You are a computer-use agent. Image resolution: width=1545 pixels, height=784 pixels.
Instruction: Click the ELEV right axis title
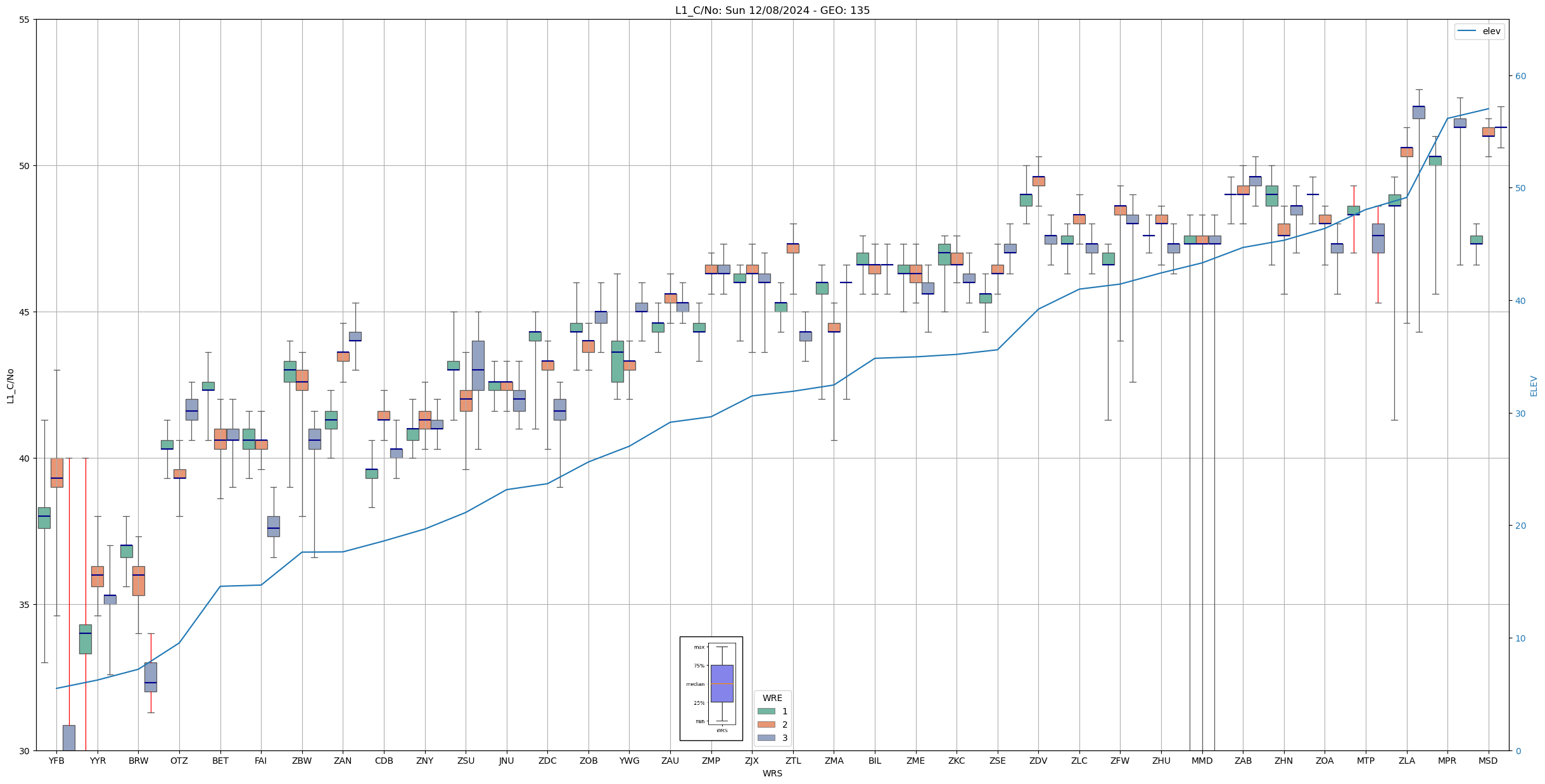click(x=1534, y=386)
